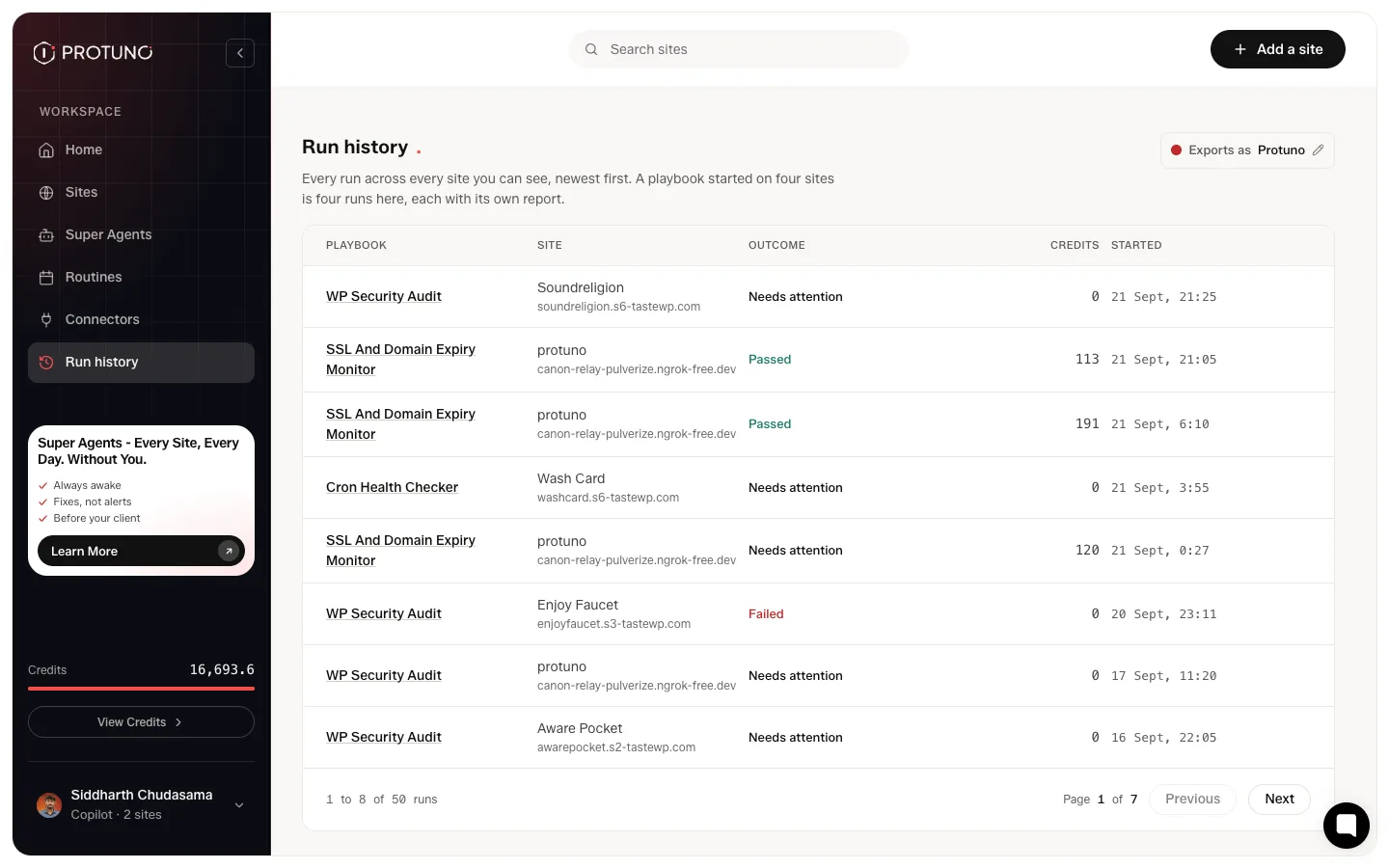The image size is (1389, 868).
Task: Click the Previous page button
Action: pos(1192,800)
